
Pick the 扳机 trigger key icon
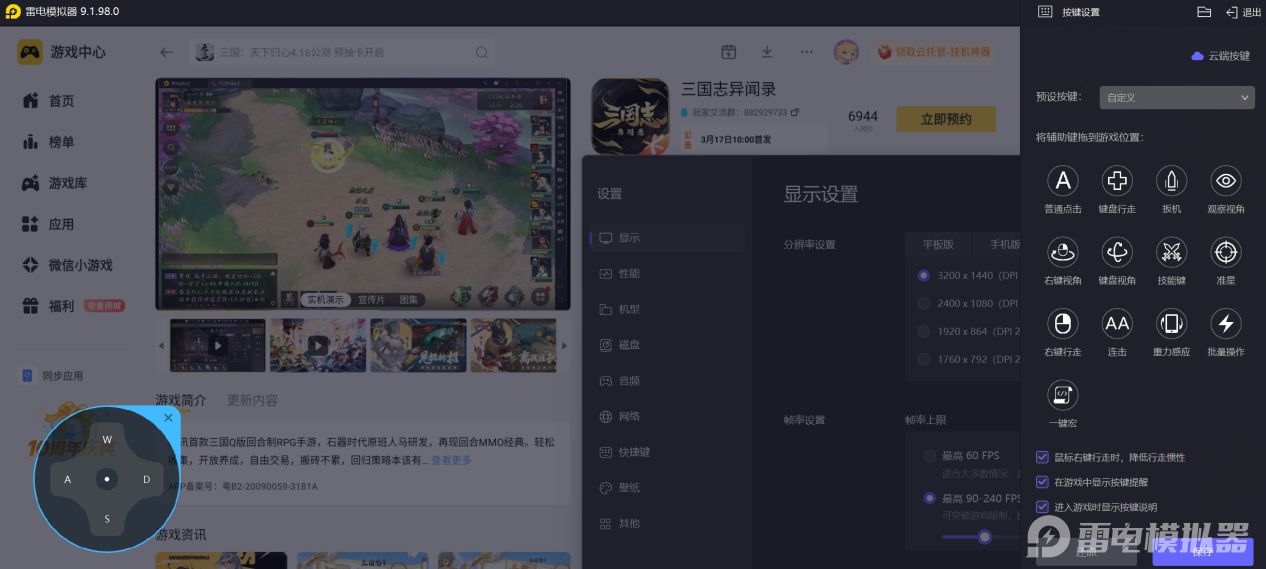[x=1171, y=181]
